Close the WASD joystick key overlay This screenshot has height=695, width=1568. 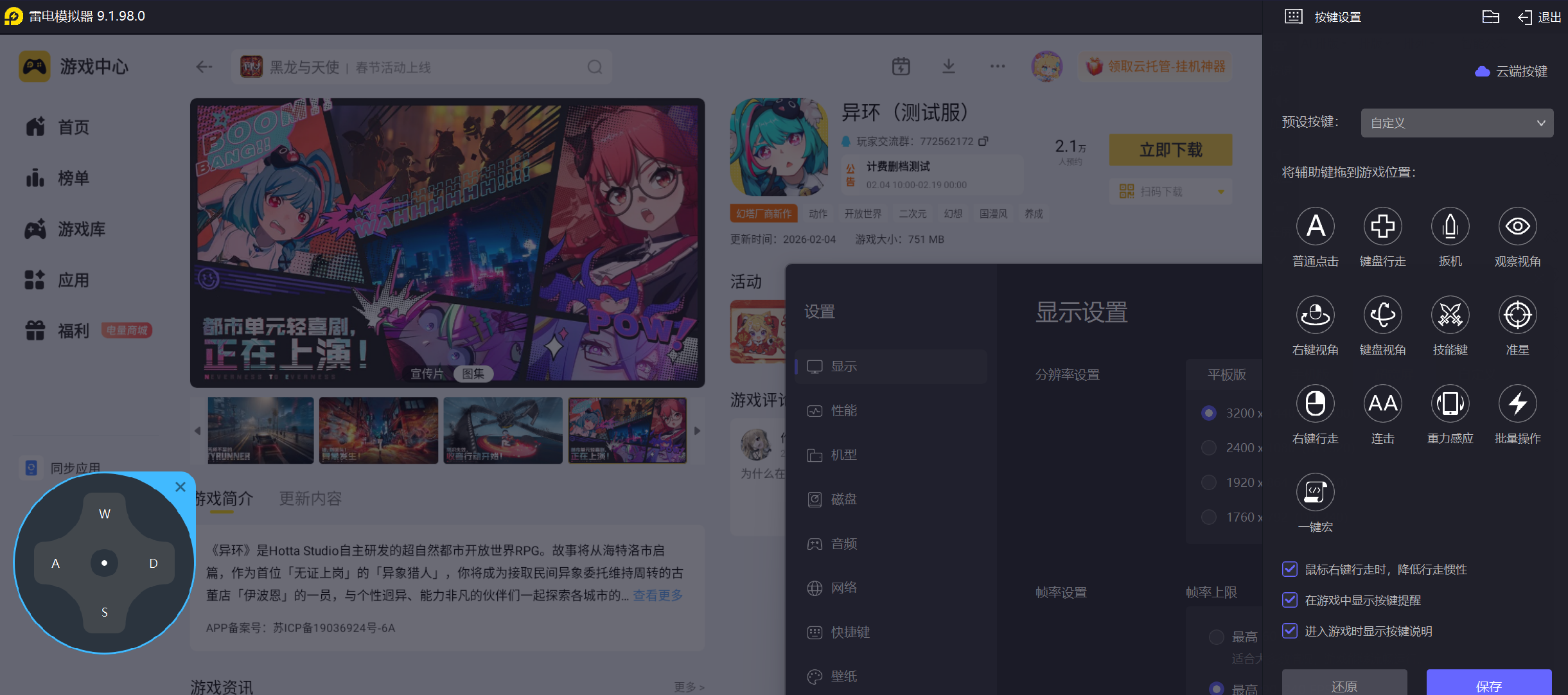(x=181, y=487)
